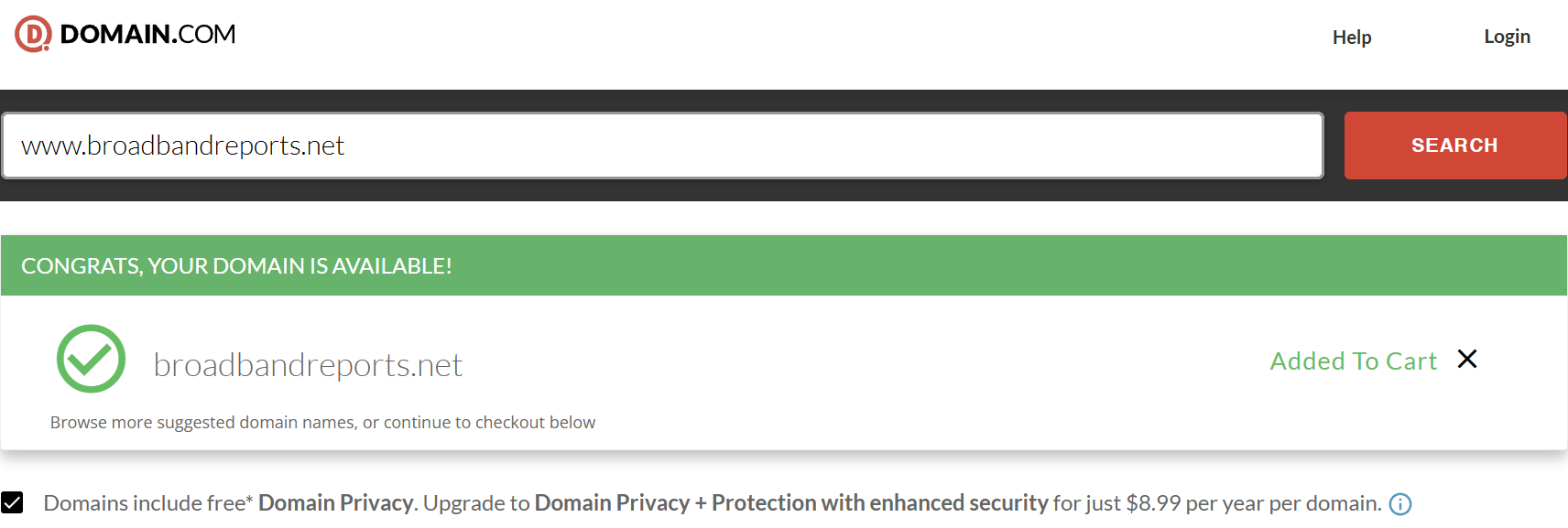The image size is (1568, 528).
Task: Open the Login page
Action: point(1507,37)
